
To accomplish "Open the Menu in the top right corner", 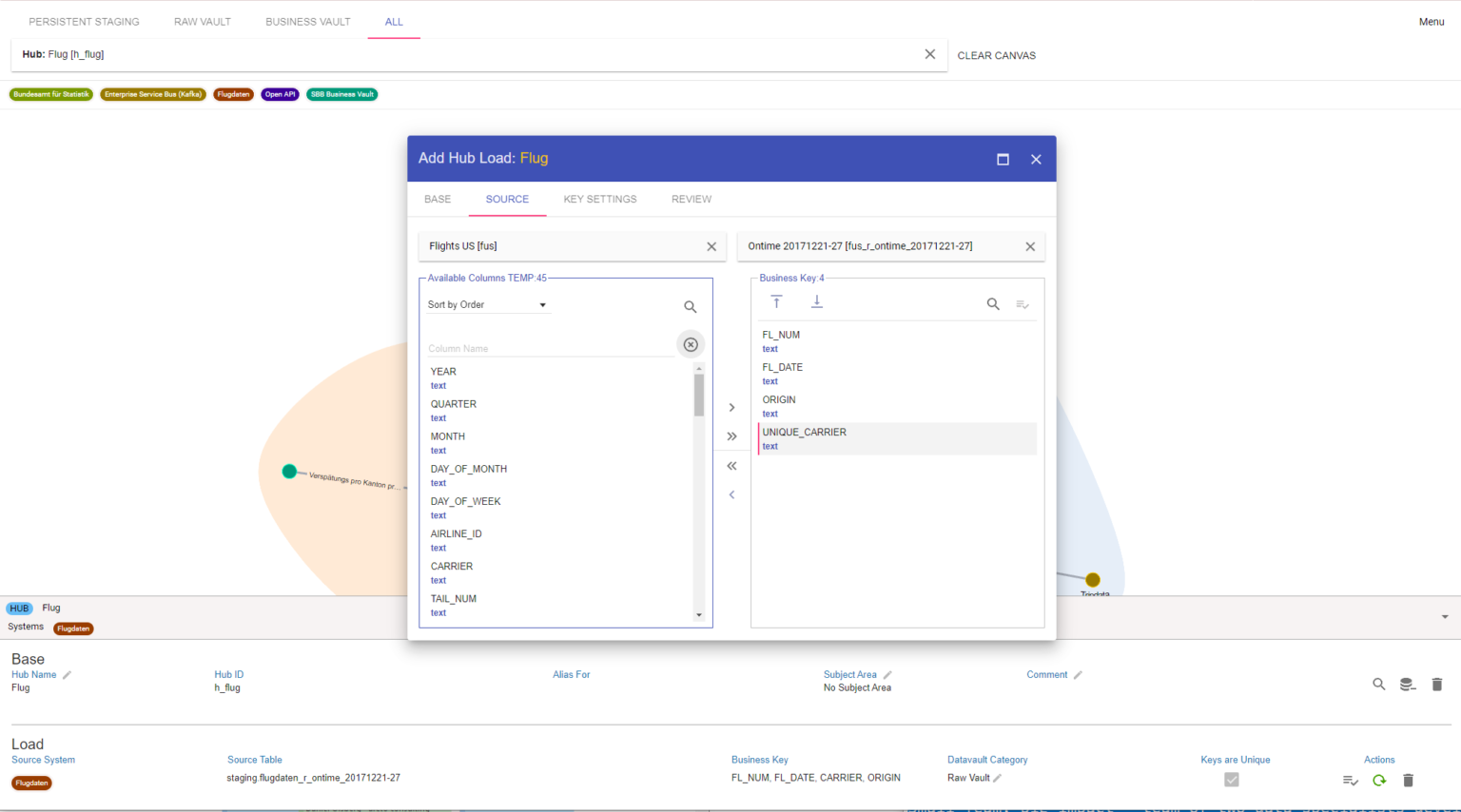I will click(x=1431, y=21).
